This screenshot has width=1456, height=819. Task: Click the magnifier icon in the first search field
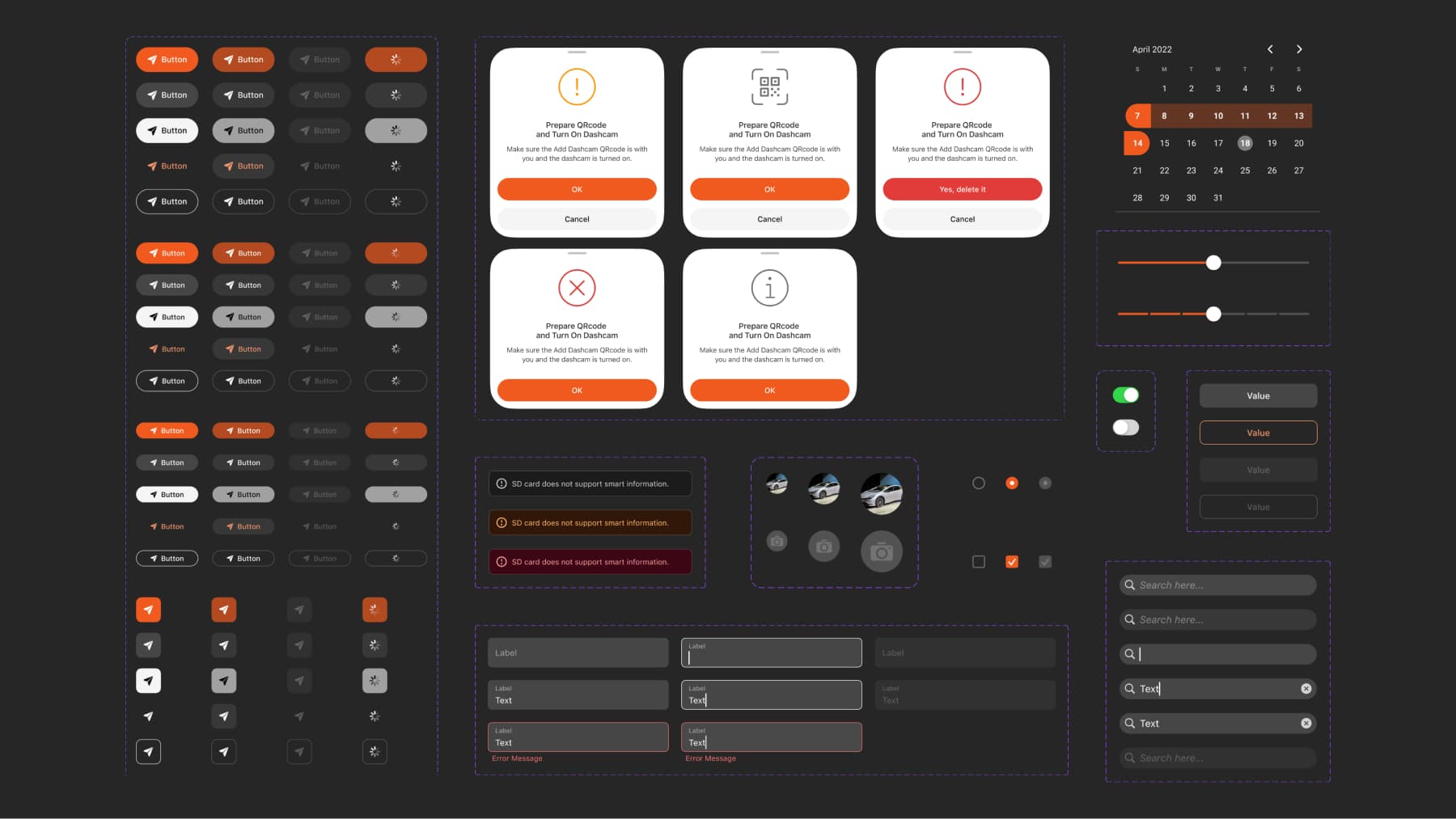pyautogui.click(x=1129, y=585)
